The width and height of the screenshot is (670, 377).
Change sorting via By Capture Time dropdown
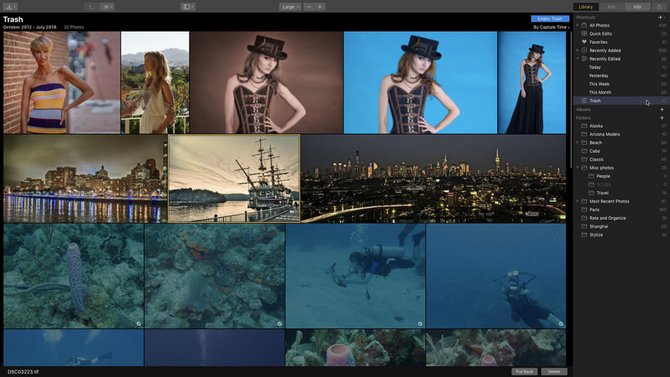(551, 27)
